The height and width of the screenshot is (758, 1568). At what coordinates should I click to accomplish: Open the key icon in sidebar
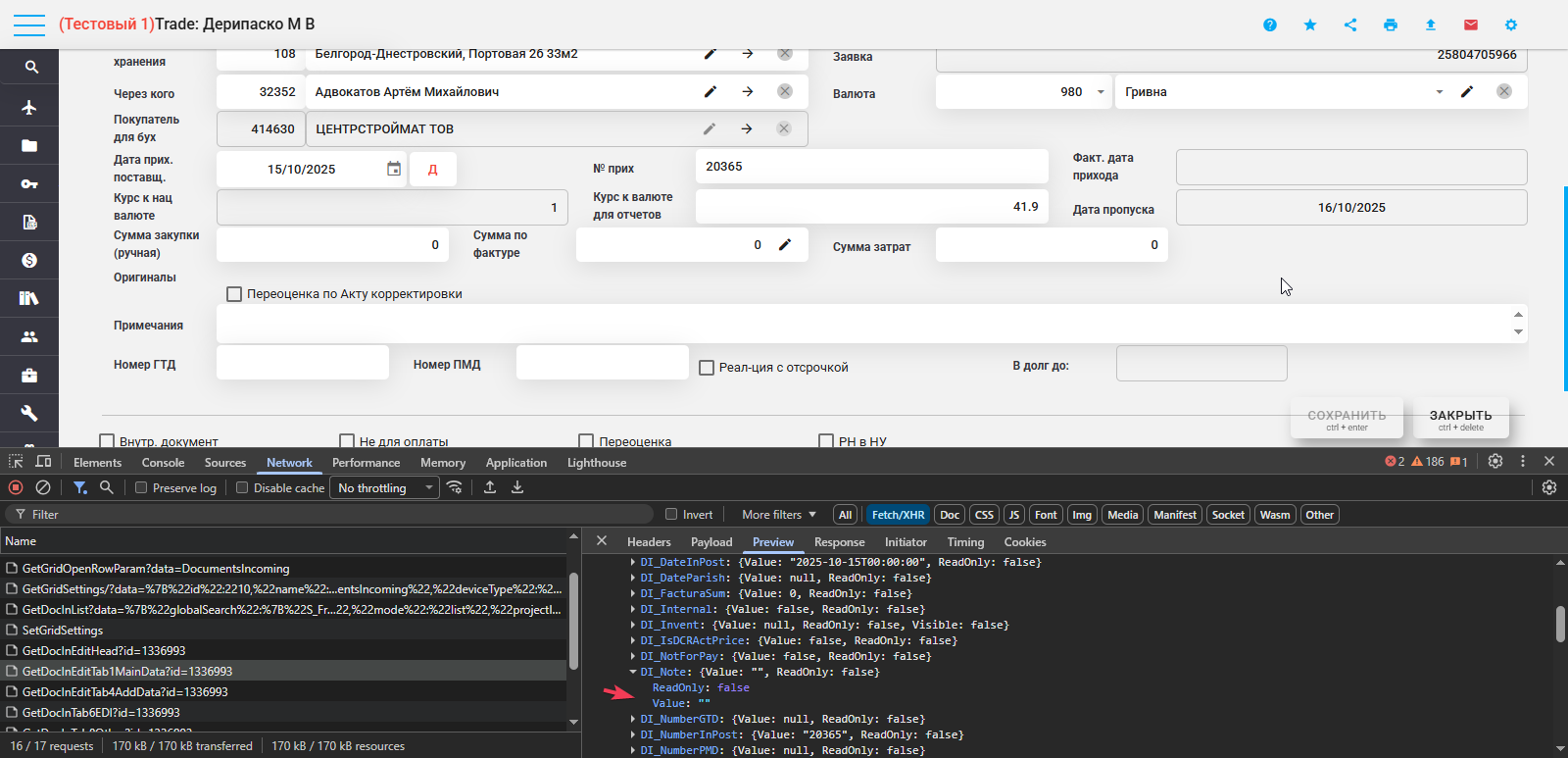click(x=29, y=183)
